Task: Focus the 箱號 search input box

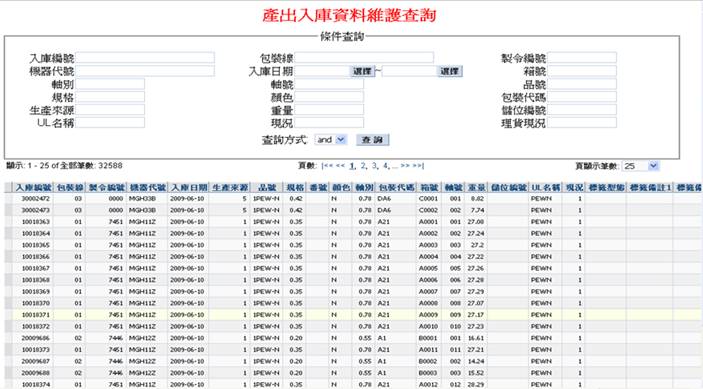Action: coord(582,71)
